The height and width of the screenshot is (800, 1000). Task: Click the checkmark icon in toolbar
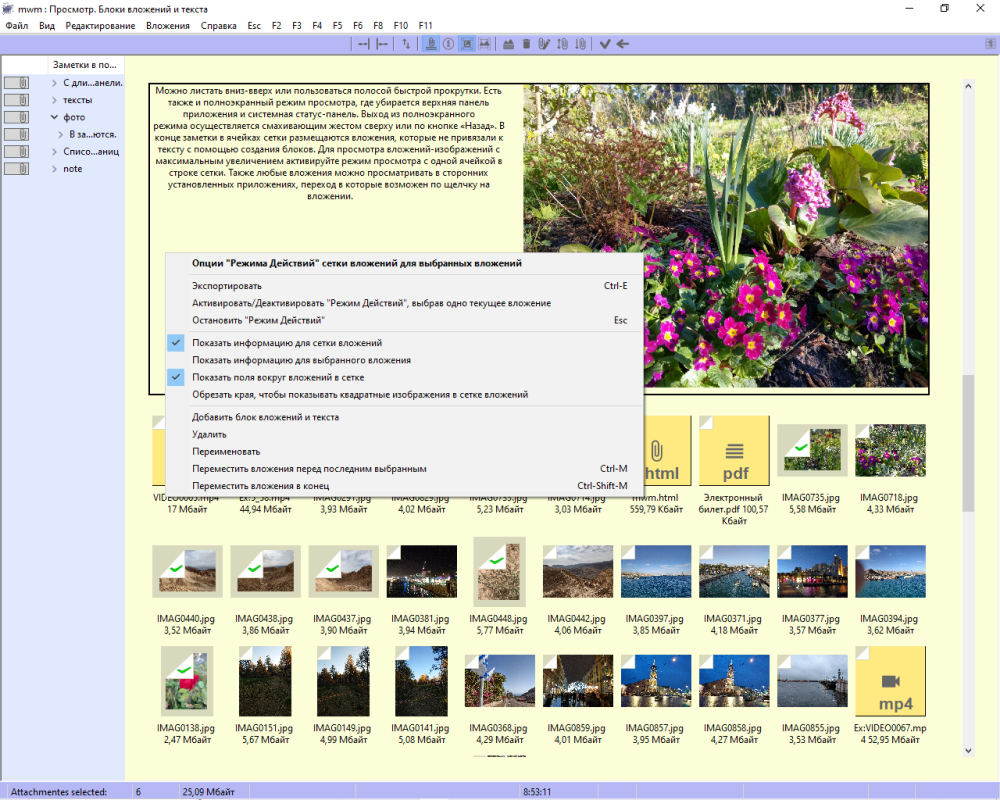click(x=605, y=44)
